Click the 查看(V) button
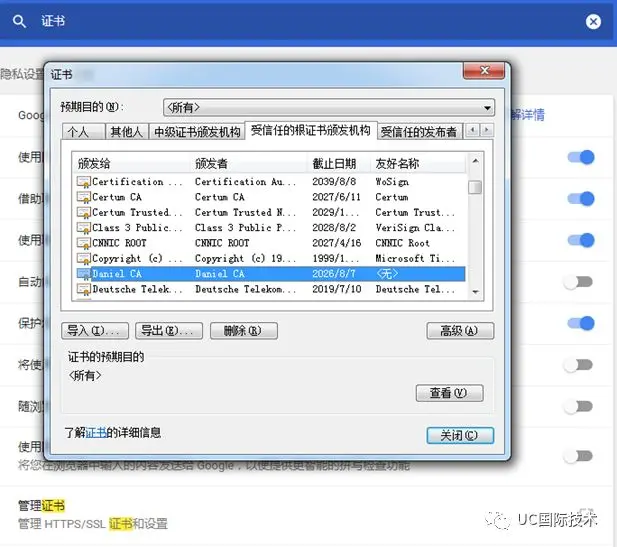Viewport: 617px width, 547px height. [x=449, y=393]
